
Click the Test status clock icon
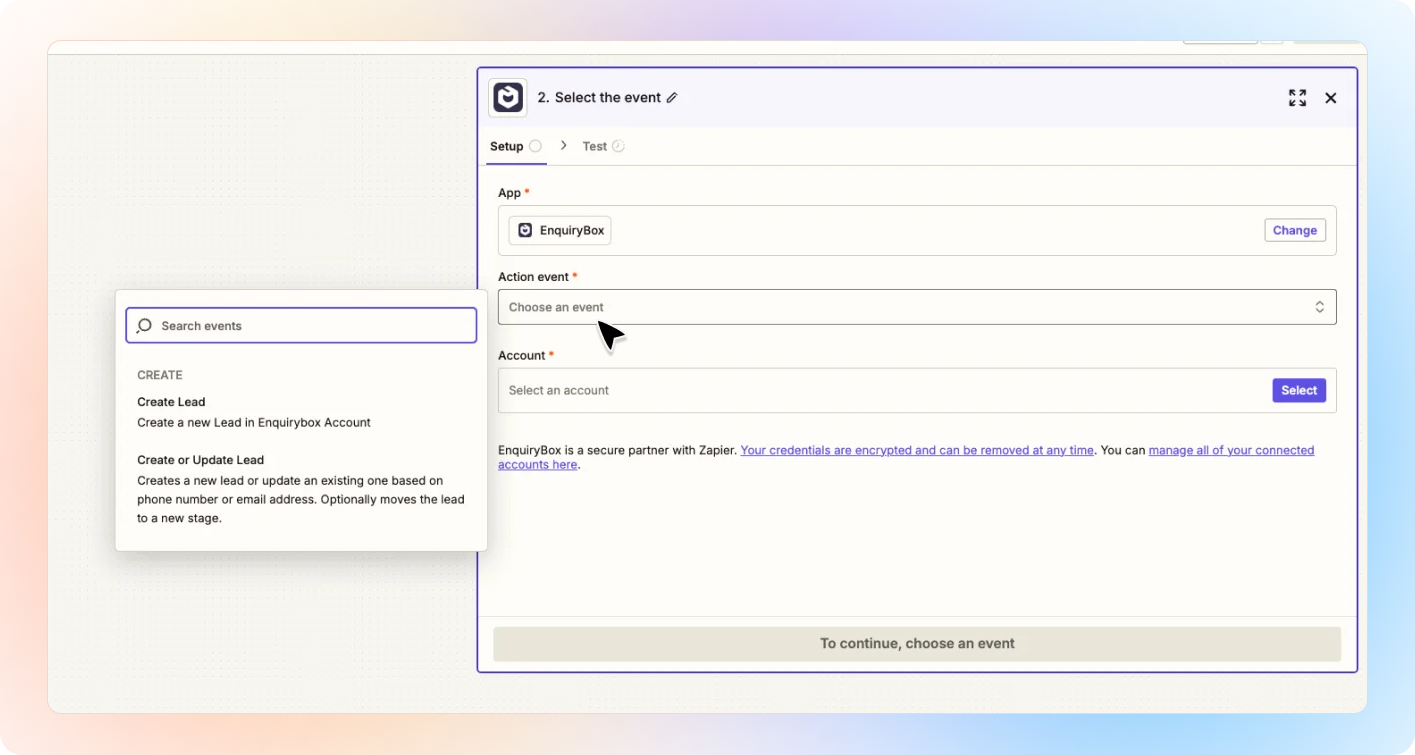618,146
